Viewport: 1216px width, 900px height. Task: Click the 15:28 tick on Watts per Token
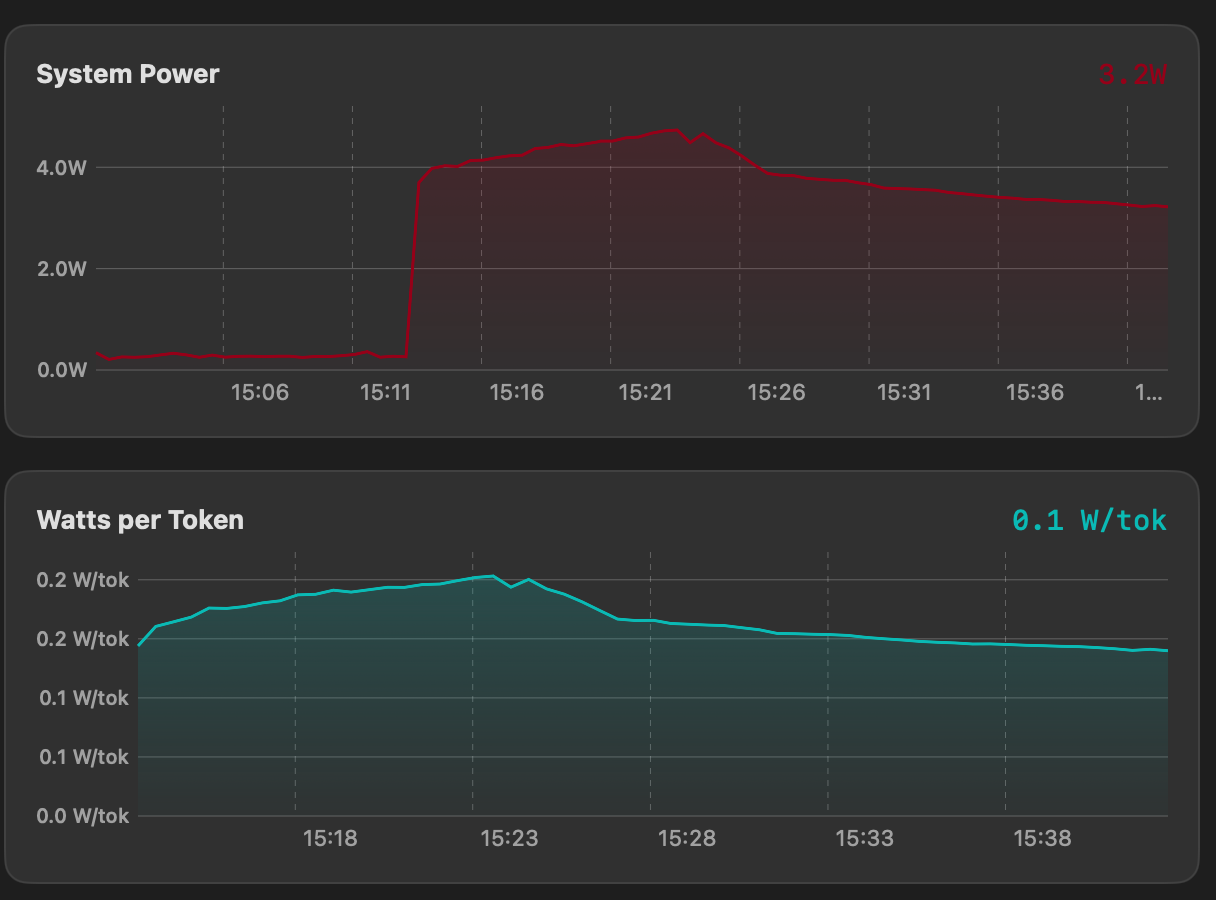[686, 838]
